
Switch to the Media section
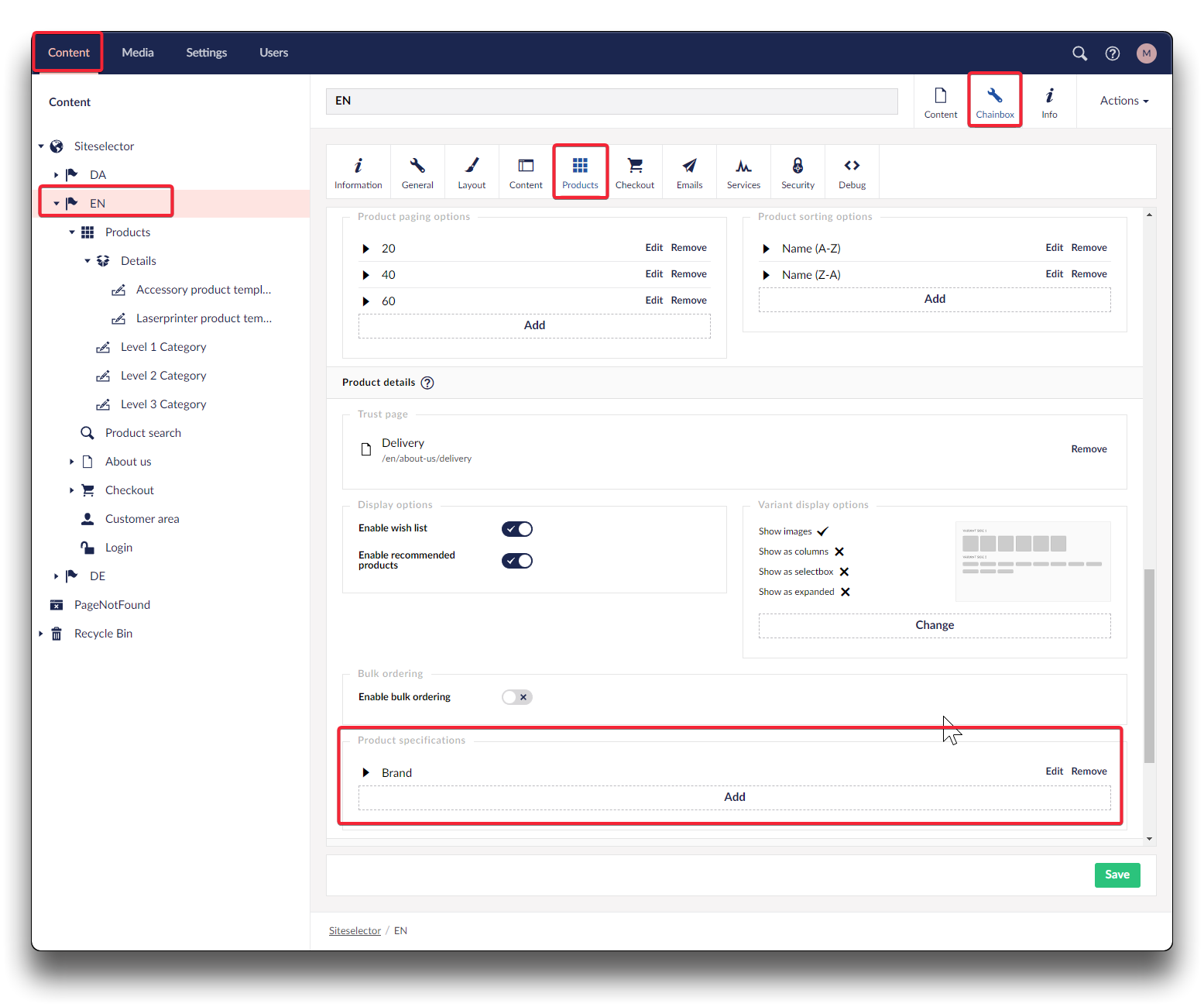pos(138,53)
